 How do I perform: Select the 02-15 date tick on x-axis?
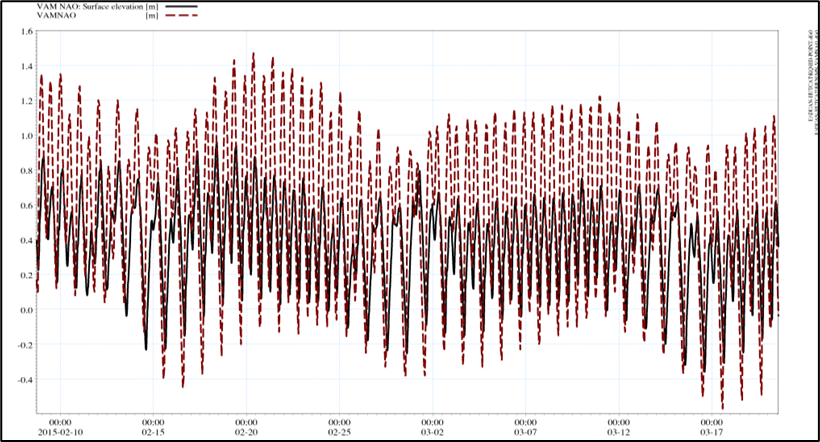[153, 432]
